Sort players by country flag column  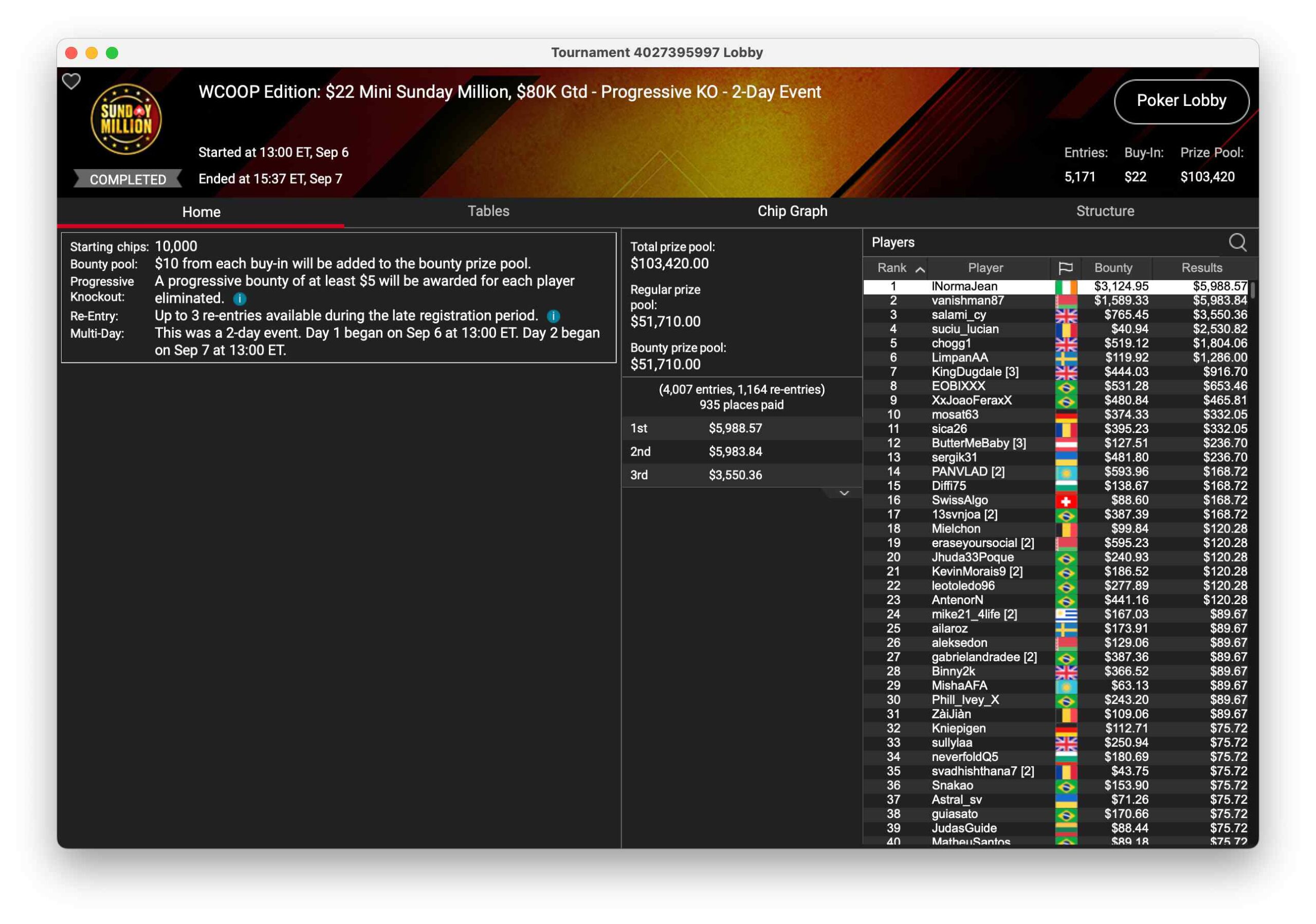1065,268
